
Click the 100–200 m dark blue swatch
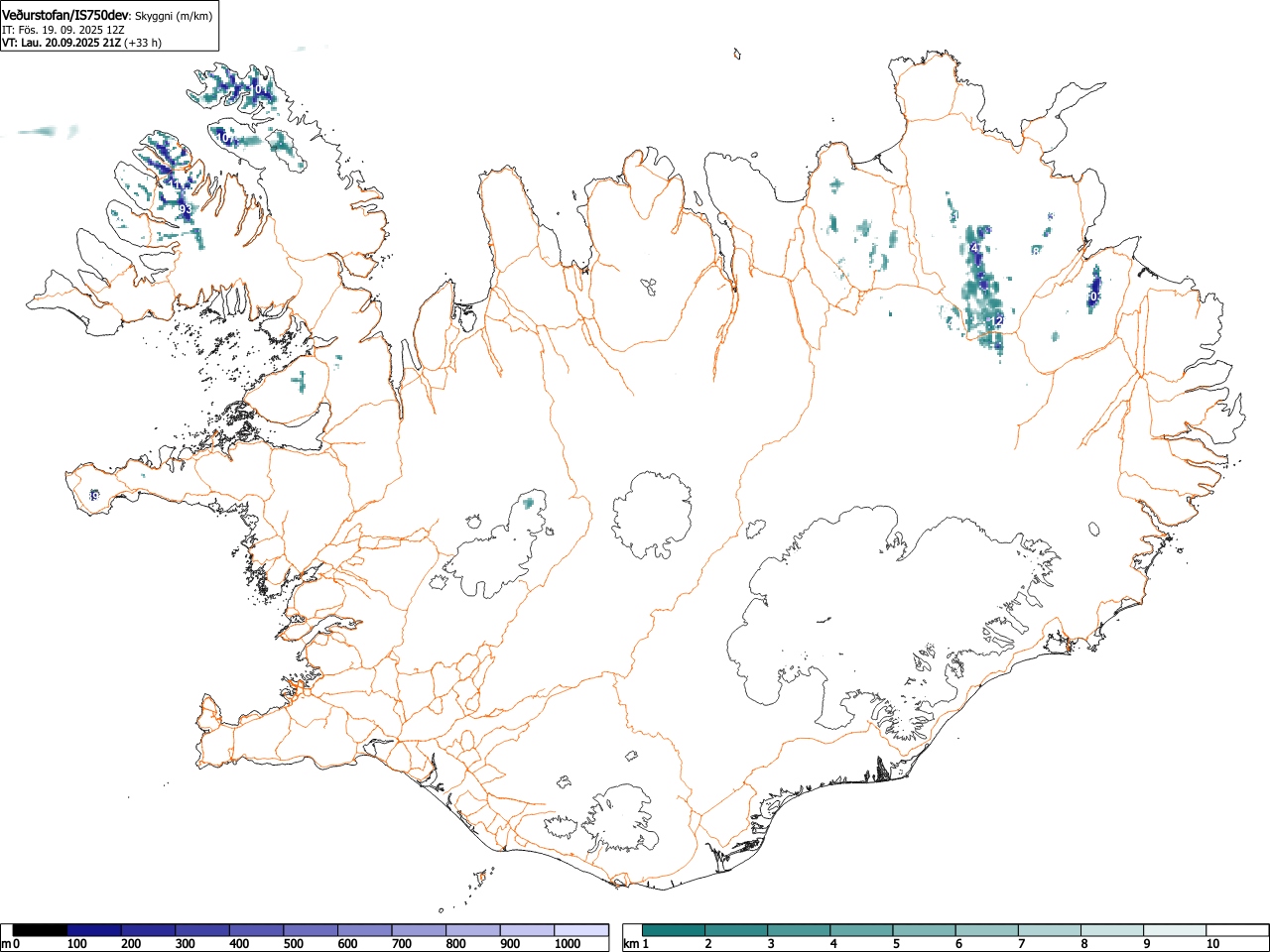[94, 930]
